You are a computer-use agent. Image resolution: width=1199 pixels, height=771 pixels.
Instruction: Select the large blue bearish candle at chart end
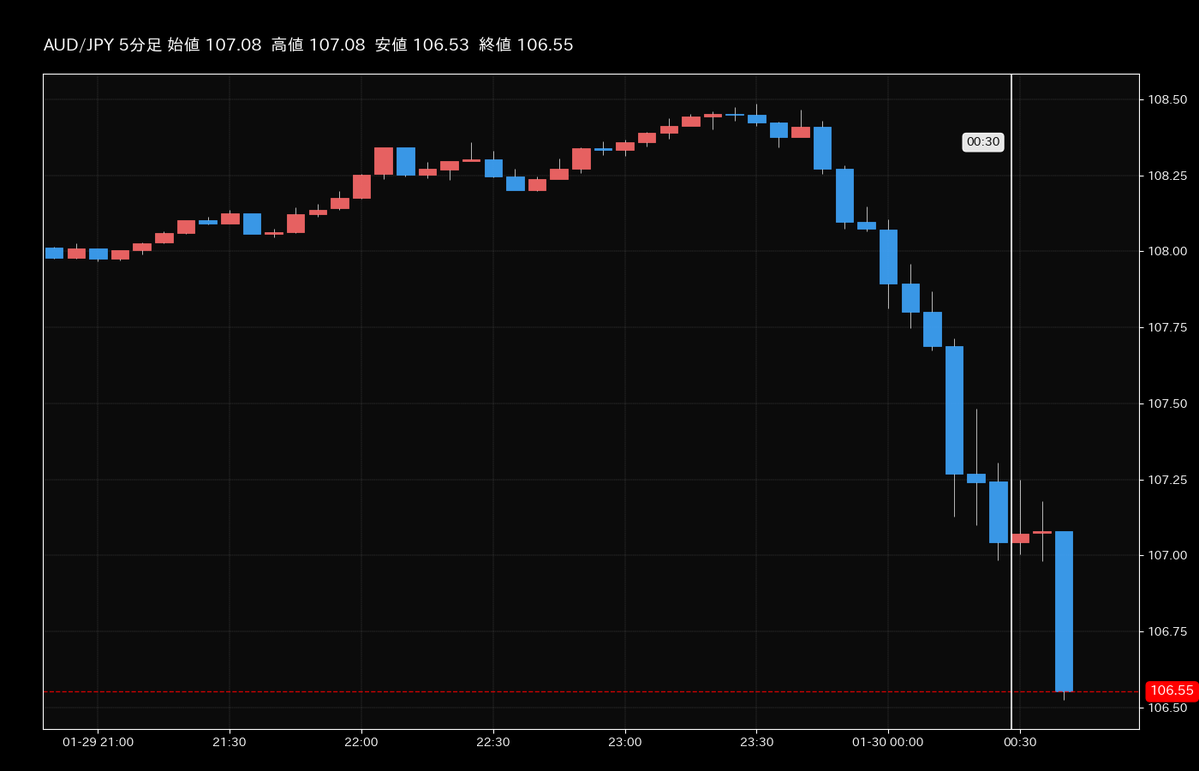[1065, 610]
